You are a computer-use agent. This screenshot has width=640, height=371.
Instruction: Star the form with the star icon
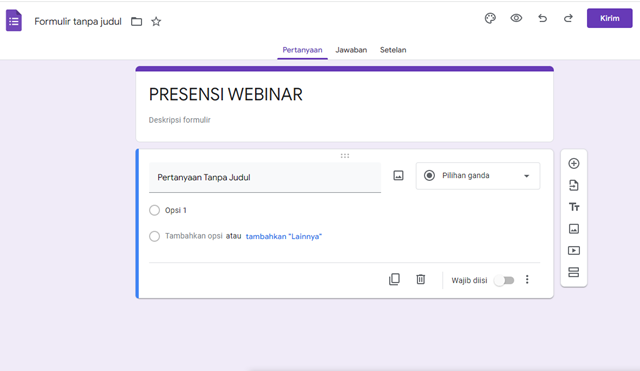pos(156,21)
